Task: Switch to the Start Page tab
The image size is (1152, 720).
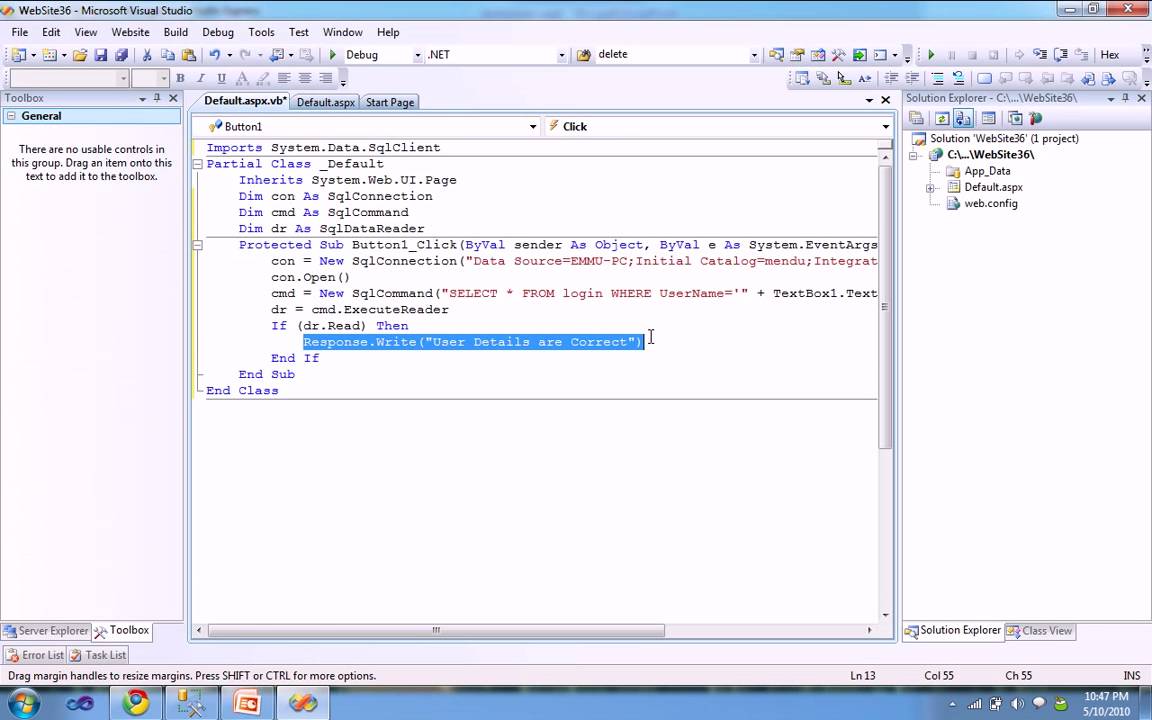Action: pos(389,102)
